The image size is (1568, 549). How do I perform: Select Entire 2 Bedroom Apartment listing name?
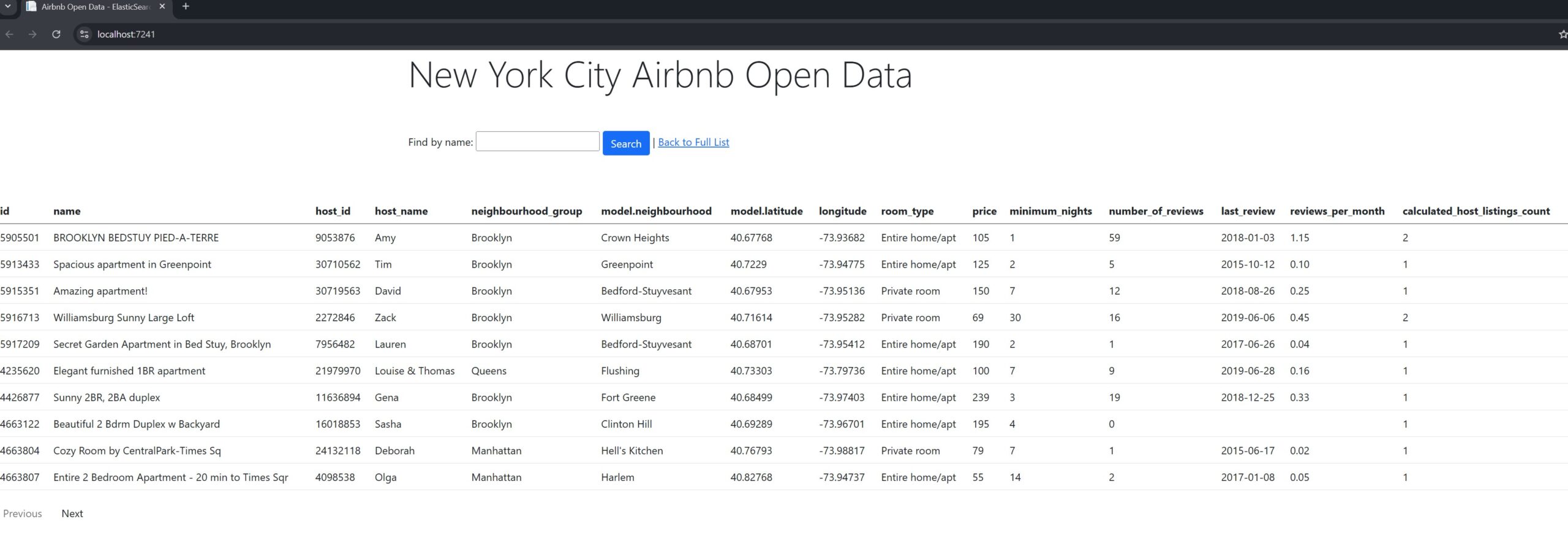point(170,477)
